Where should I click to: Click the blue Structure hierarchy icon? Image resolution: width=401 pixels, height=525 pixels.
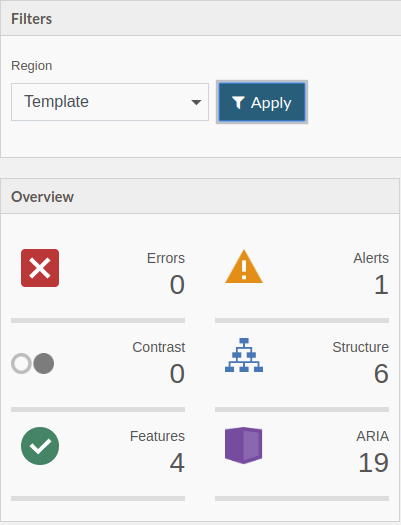244,355
